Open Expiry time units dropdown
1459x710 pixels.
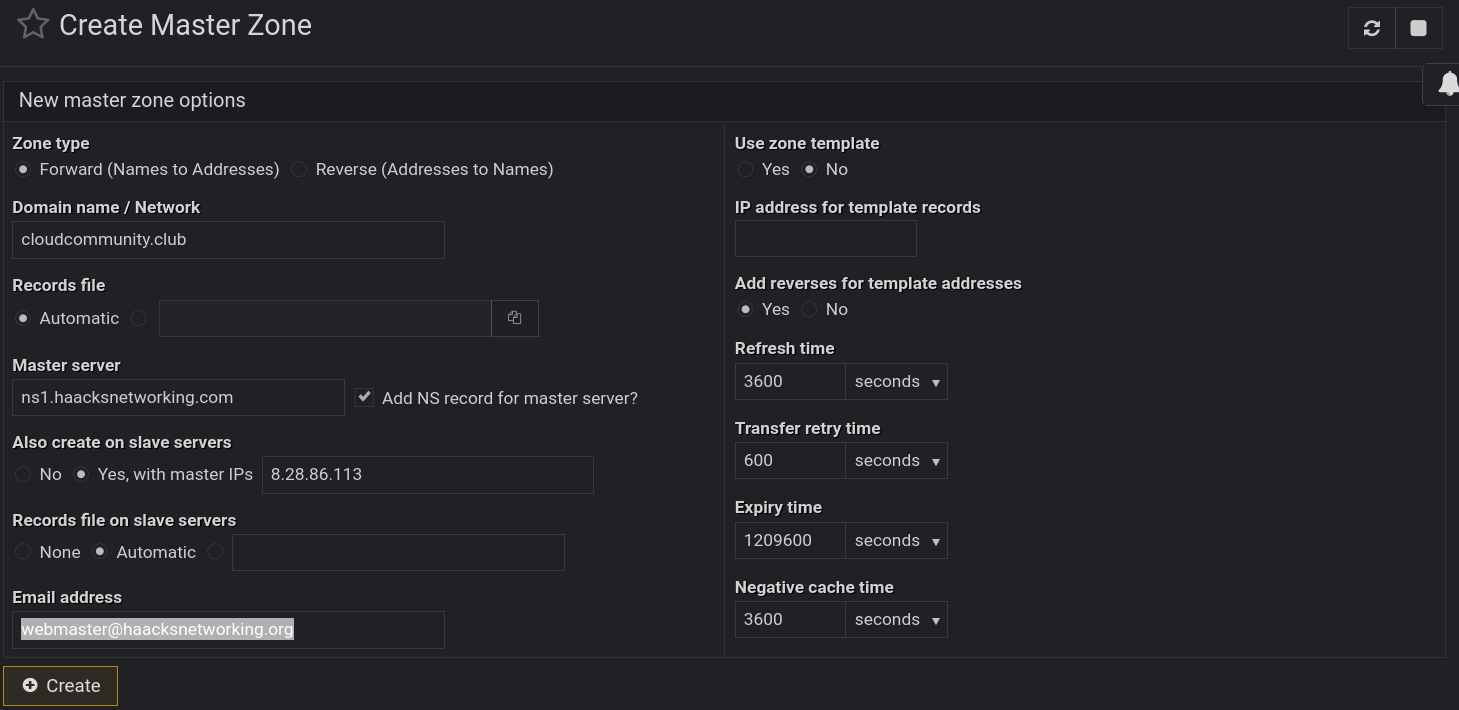click(x=896, y=541)
